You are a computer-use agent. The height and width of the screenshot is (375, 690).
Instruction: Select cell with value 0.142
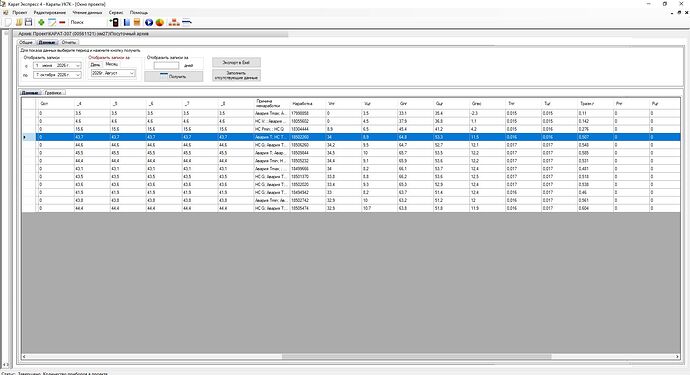click(x=595, y=121)
